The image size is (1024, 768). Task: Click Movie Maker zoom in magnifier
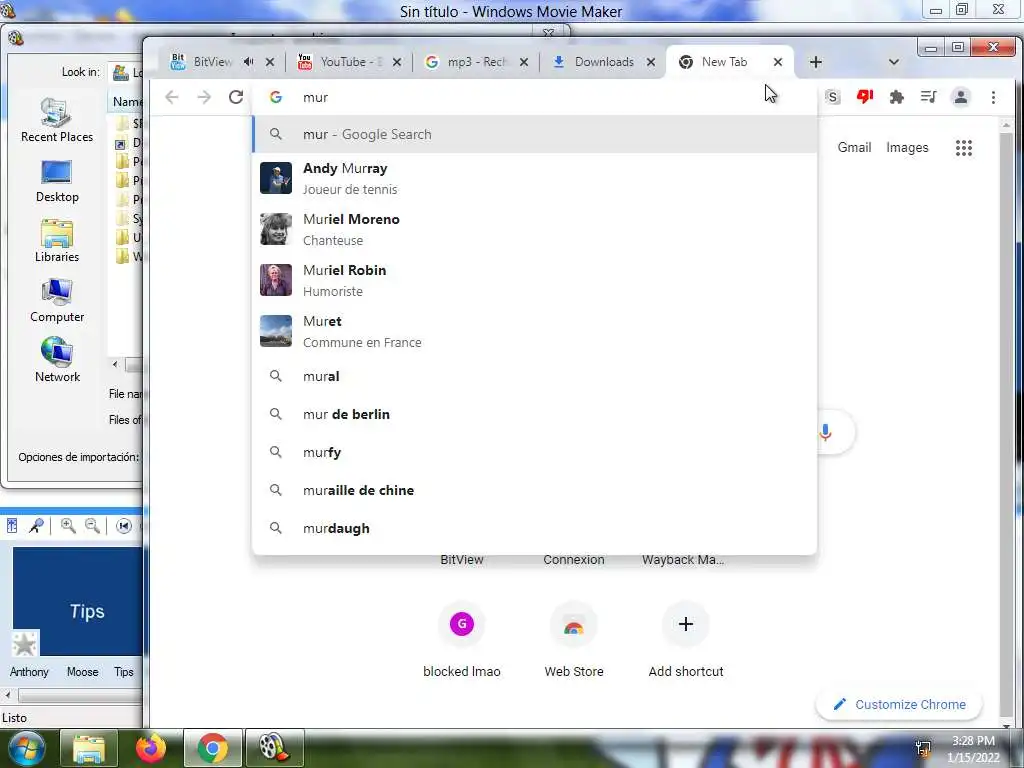tap(68, 526)
